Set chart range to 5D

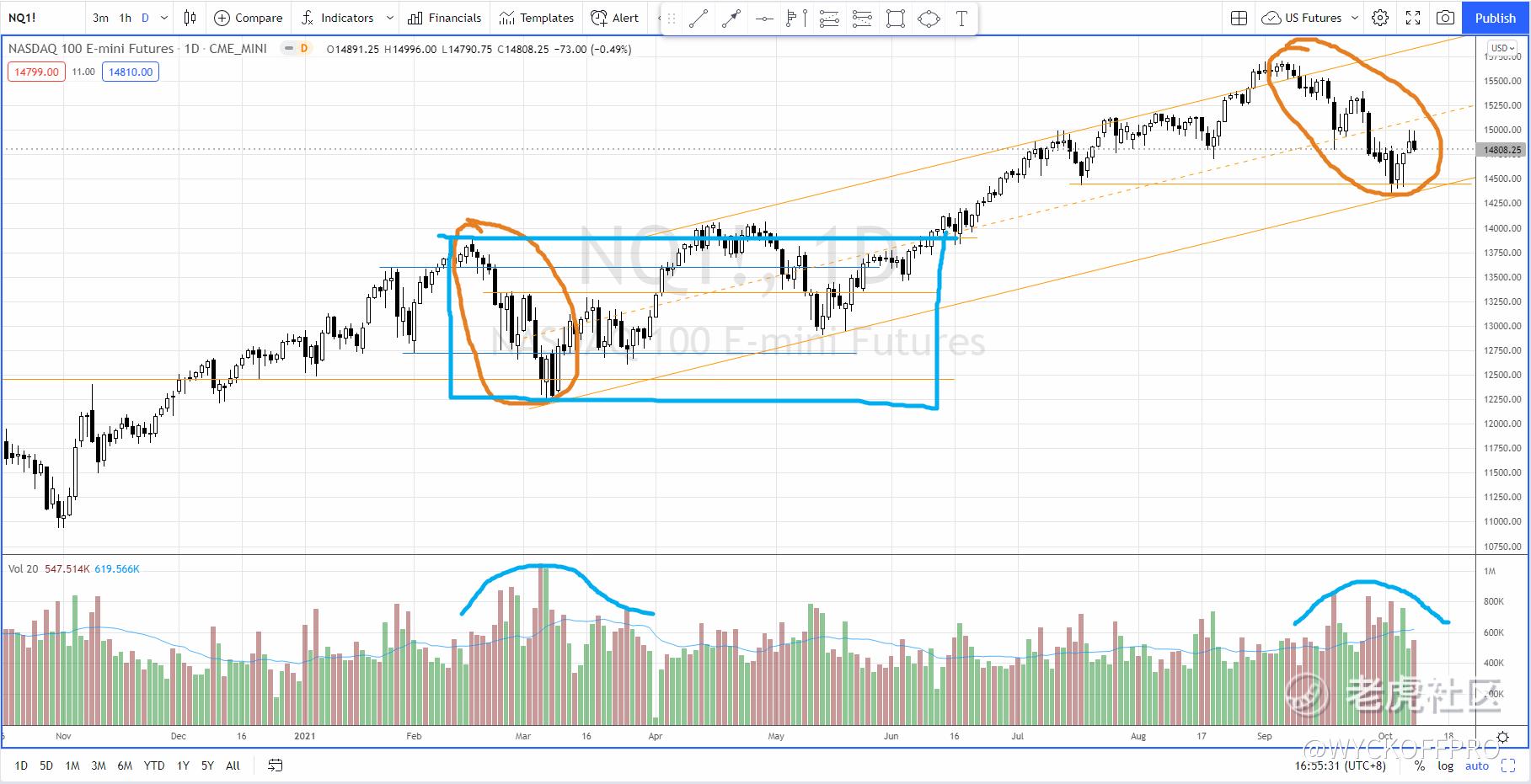click(46, 765)
